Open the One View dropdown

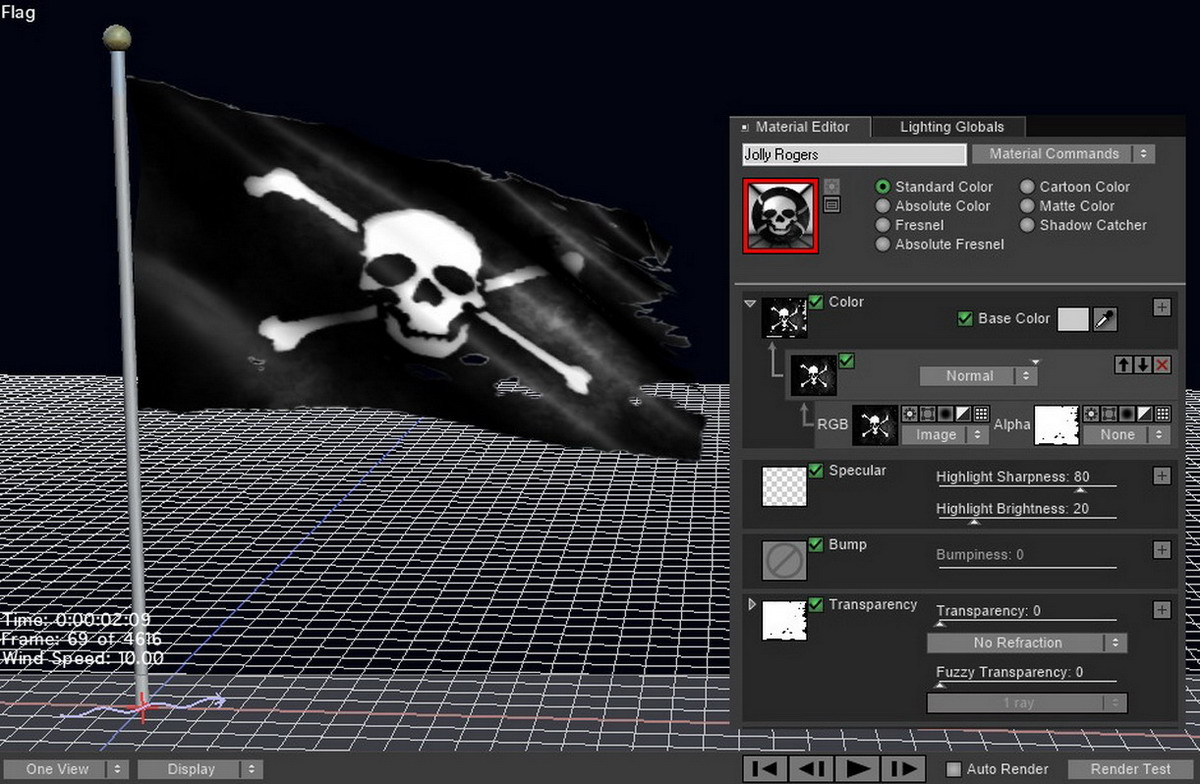[65, 769]
